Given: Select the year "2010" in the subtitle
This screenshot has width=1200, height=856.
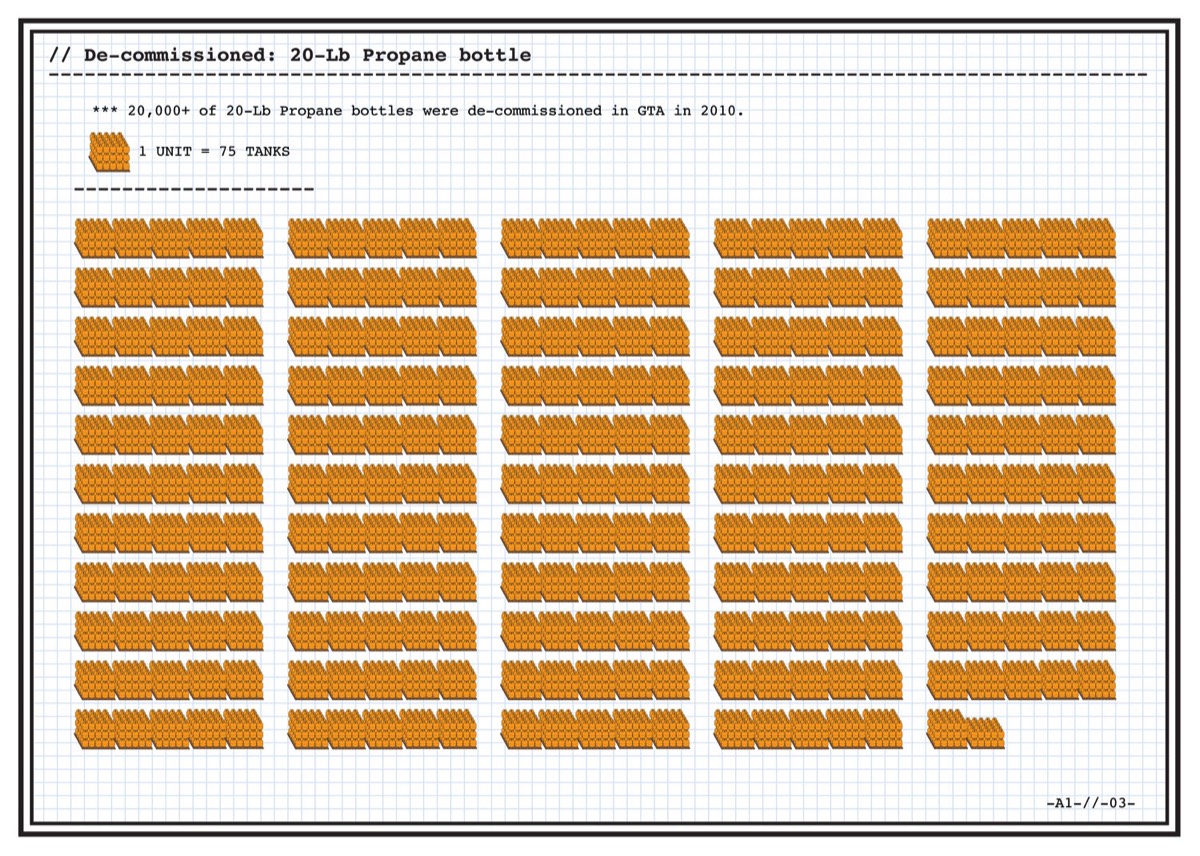Looking at the screenshot, I should 723,110.
